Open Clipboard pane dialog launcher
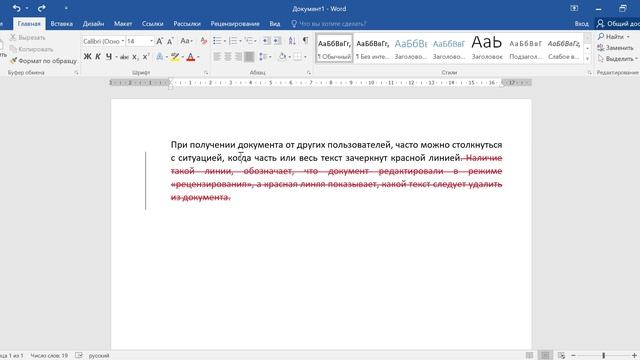The width and height of the screenshot is (640, 360). [x=76, y=73]
